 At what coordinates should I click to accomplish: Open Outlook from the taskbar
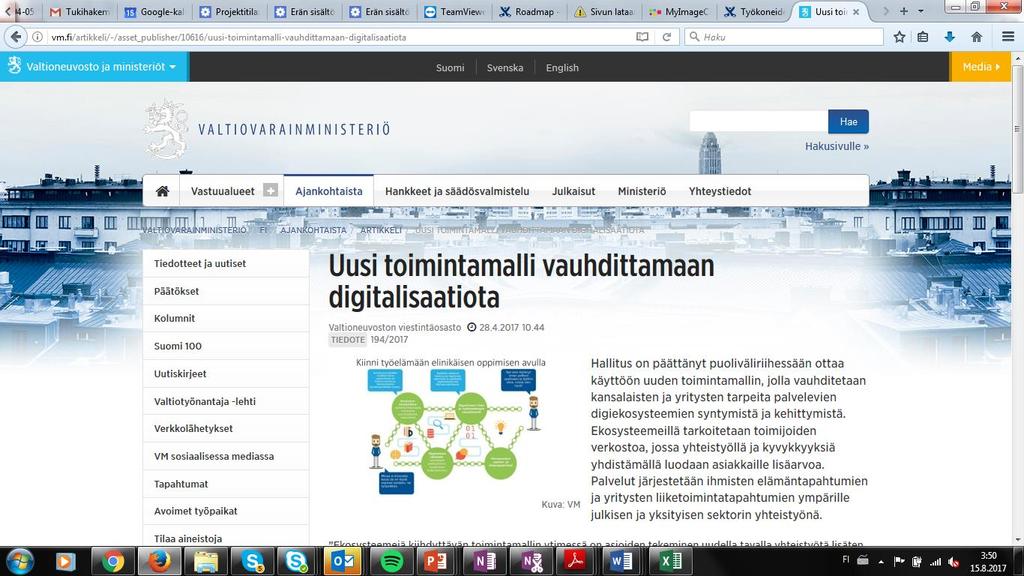point(343,562)
